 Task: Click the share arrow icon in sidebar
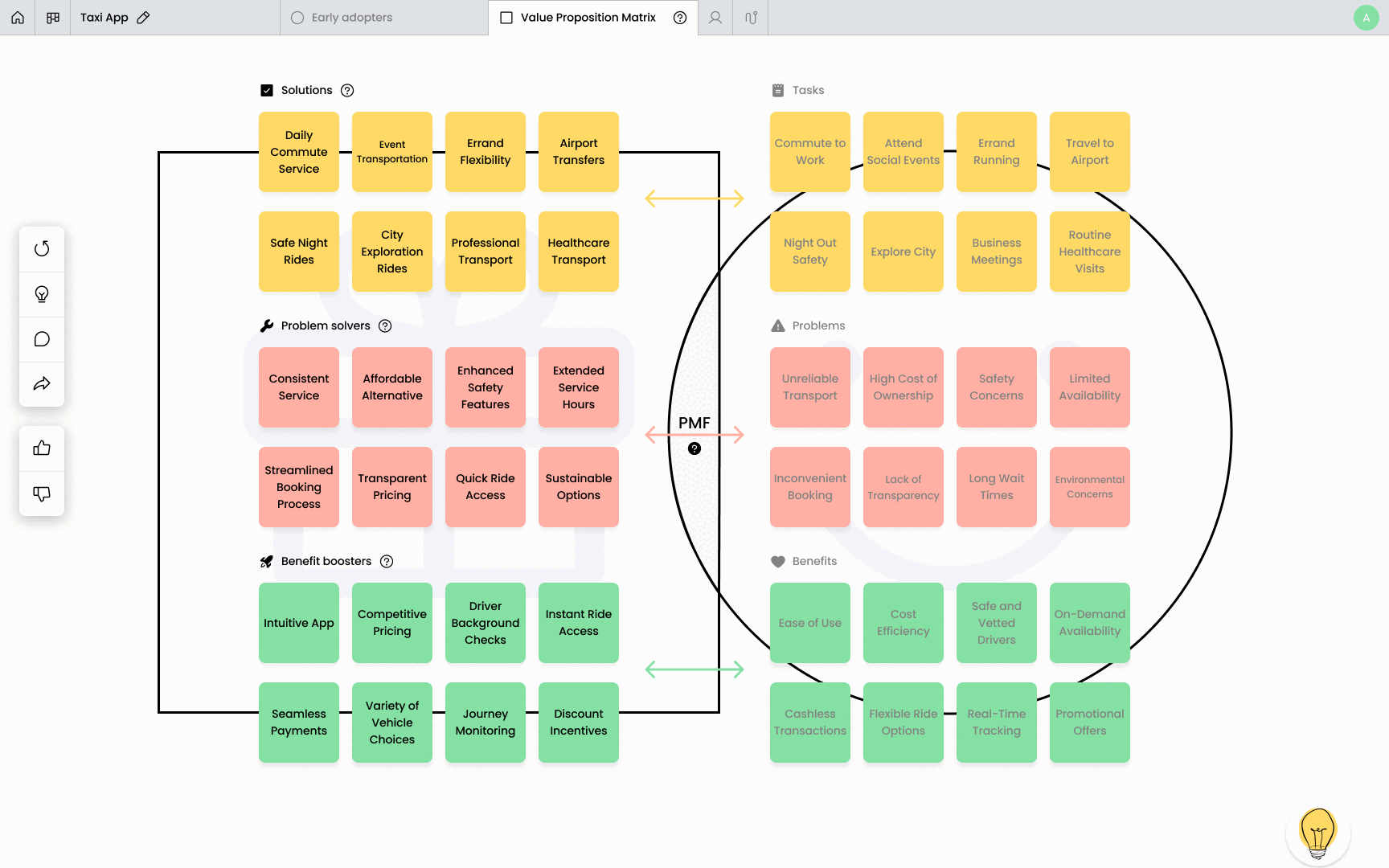tap(42, 384)
